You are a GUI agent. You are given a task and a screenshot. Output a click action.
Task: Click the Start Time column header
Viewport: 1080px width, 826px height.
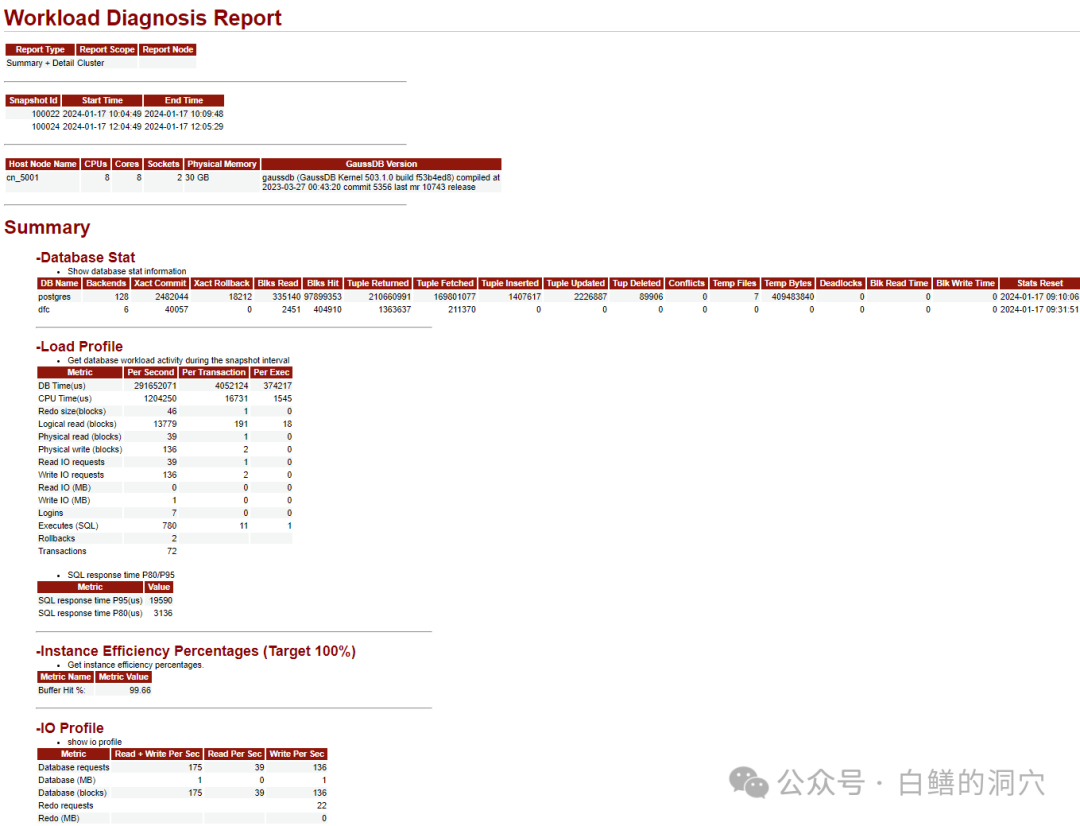tap(102, 101)
